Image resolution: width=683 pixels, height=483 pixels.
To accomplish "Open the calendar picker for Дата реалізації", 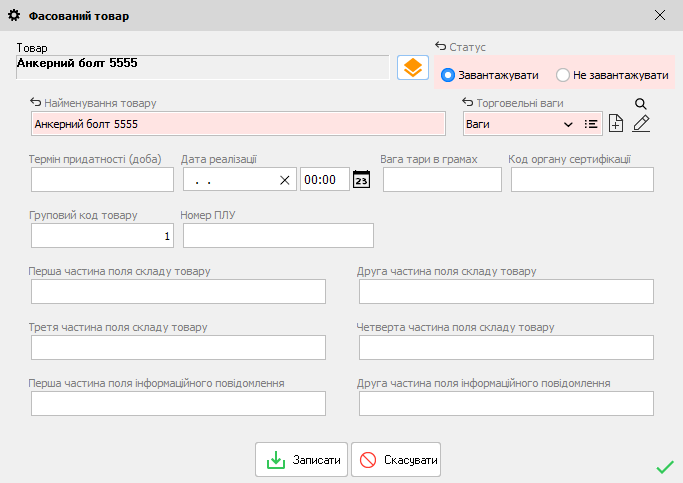I will pos(362,180).
